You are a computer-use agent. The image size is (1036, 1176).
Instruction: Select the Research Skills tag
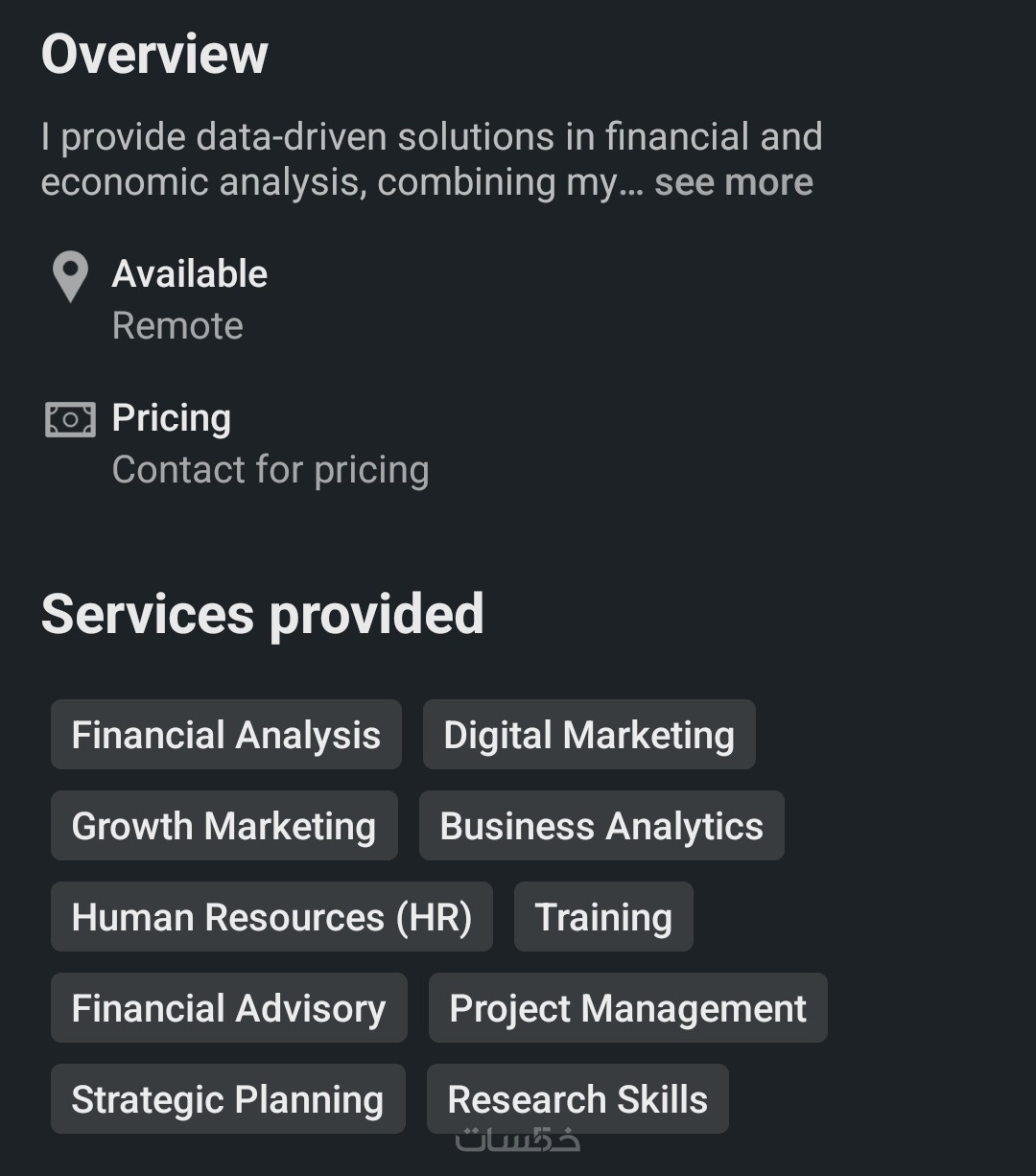(x=577, y=1099)
